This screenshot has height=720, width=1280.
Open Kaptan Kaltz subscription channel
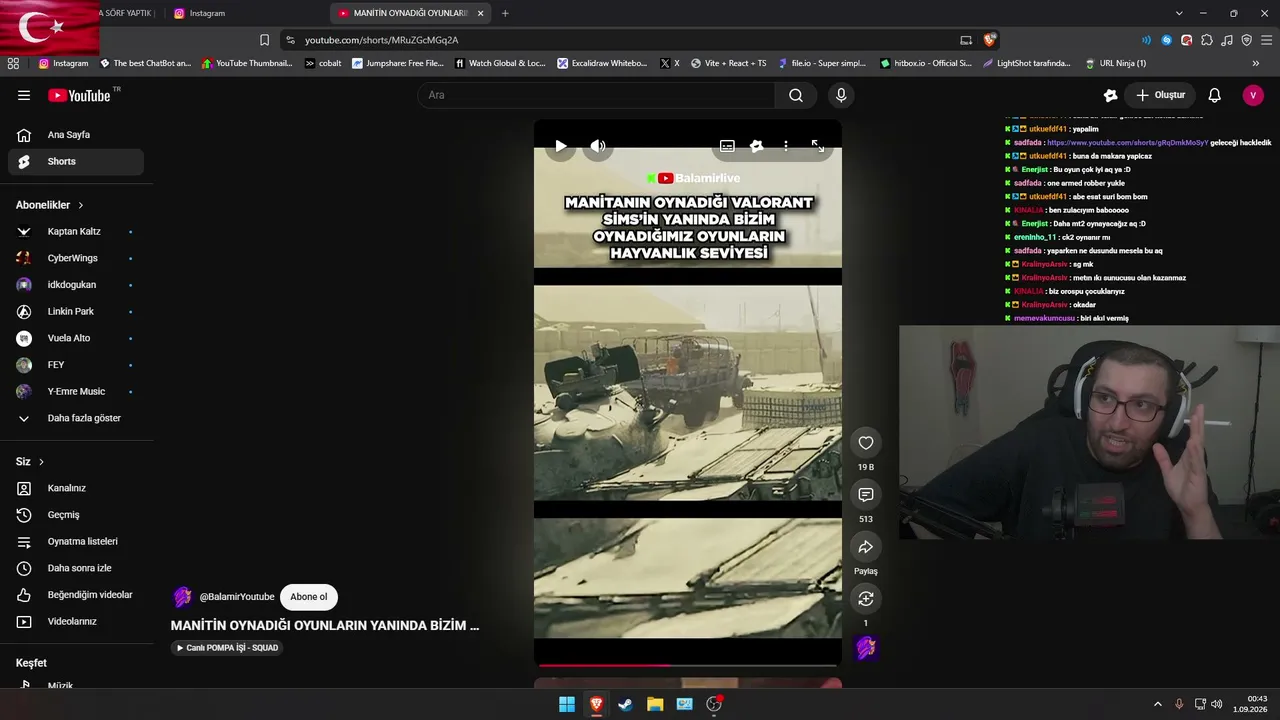[76, 231]
